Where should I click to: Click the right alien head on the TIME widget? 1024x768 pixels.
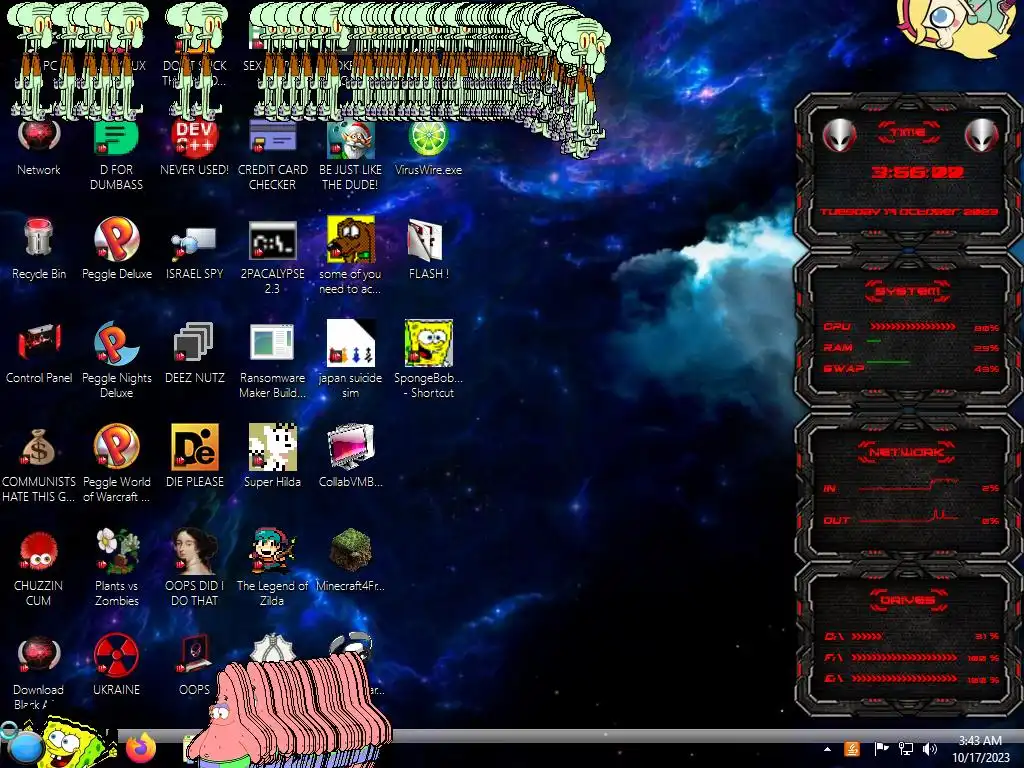tap(981, 136)
